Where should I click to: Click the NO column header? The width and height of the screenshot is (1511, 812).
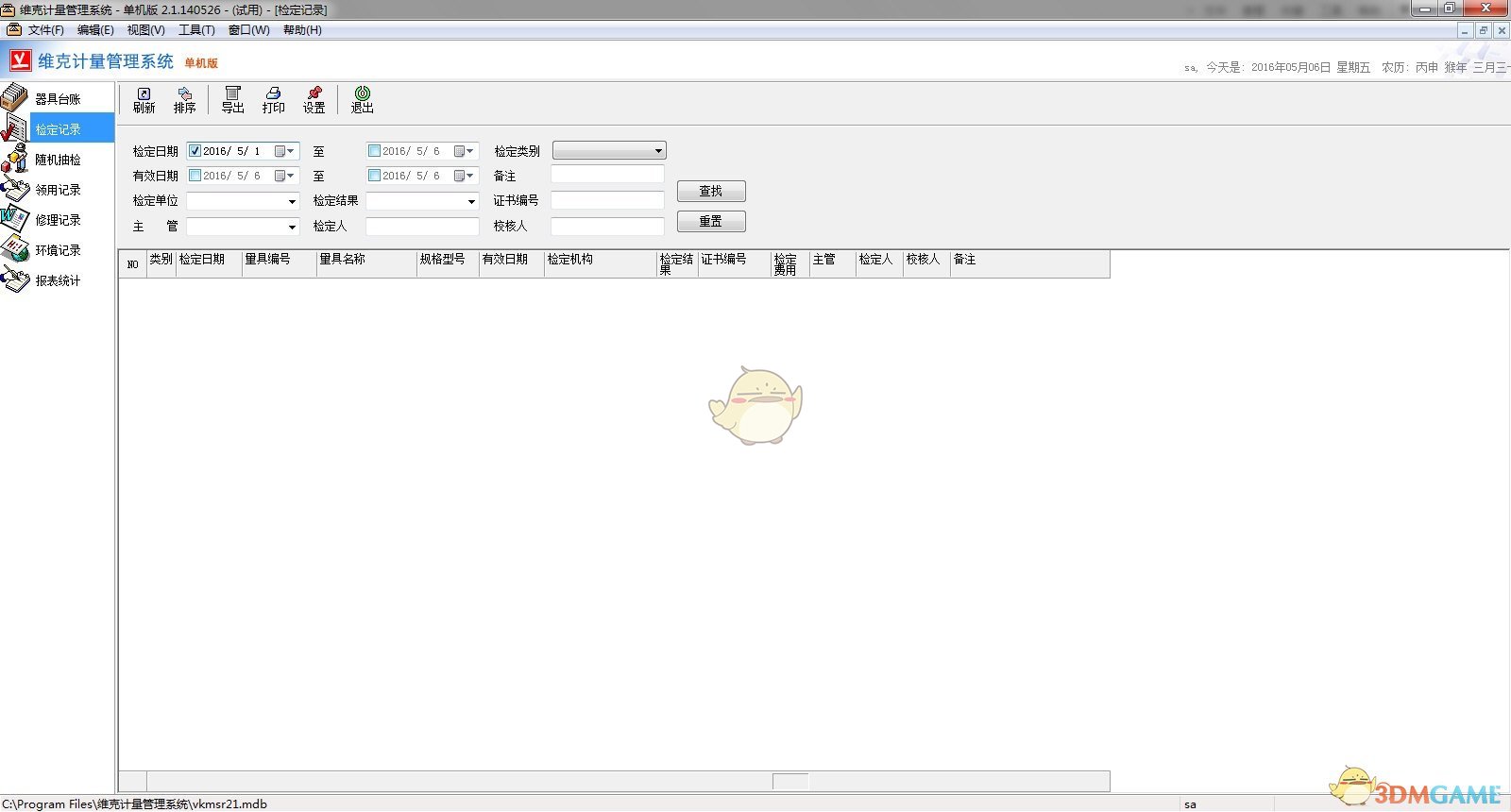[x=132, y=264]
